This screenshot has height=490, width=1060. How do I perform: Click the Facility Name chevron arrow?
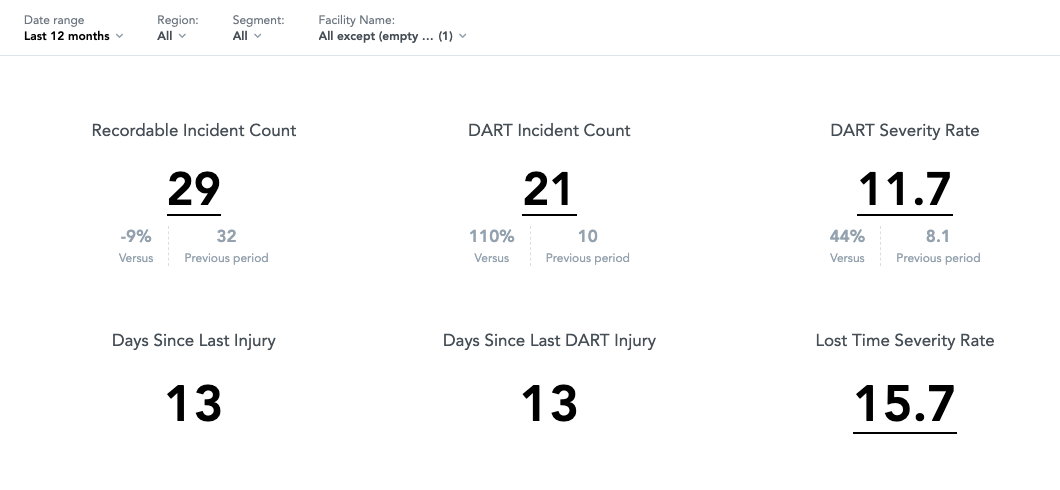coord(462,36)
